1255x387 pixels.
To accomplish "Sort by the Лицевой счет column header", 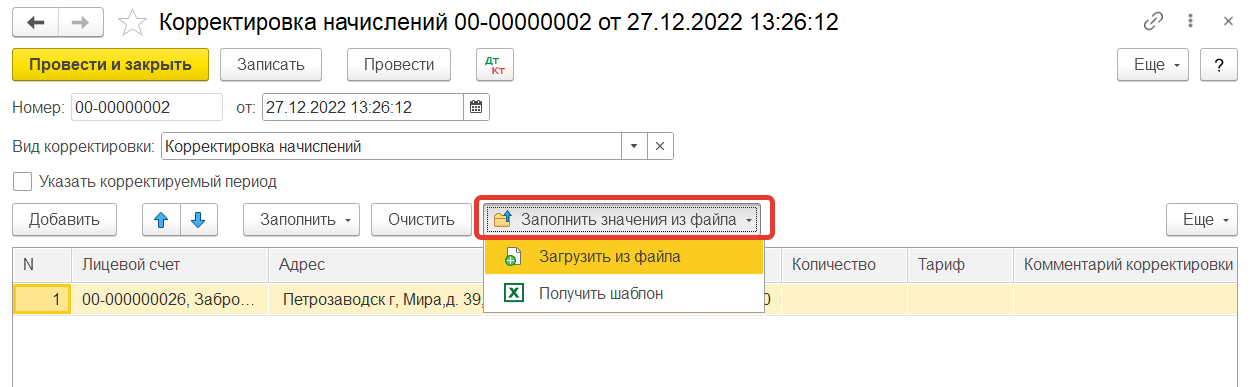I will (171, 264).
